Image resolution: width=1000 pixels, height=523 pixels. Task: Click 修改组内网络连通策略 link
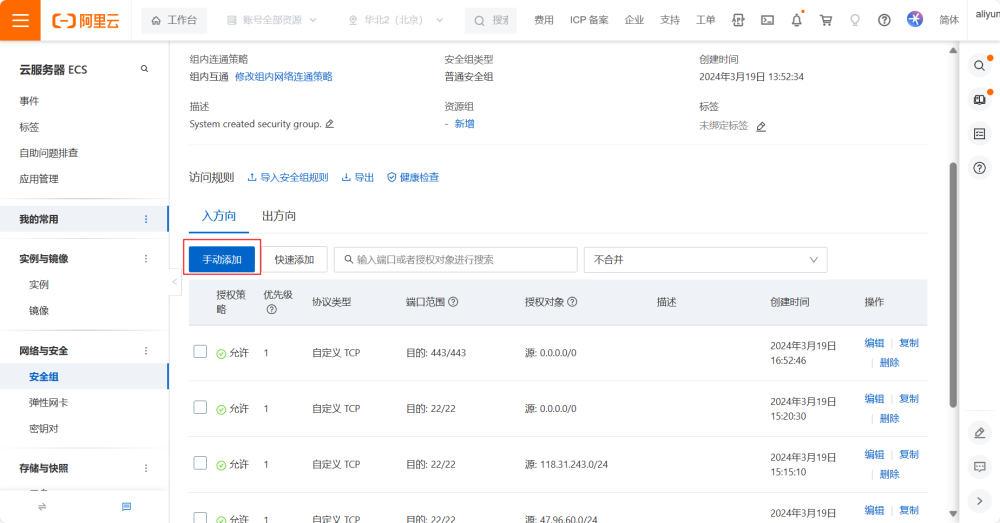pos(284,77)
